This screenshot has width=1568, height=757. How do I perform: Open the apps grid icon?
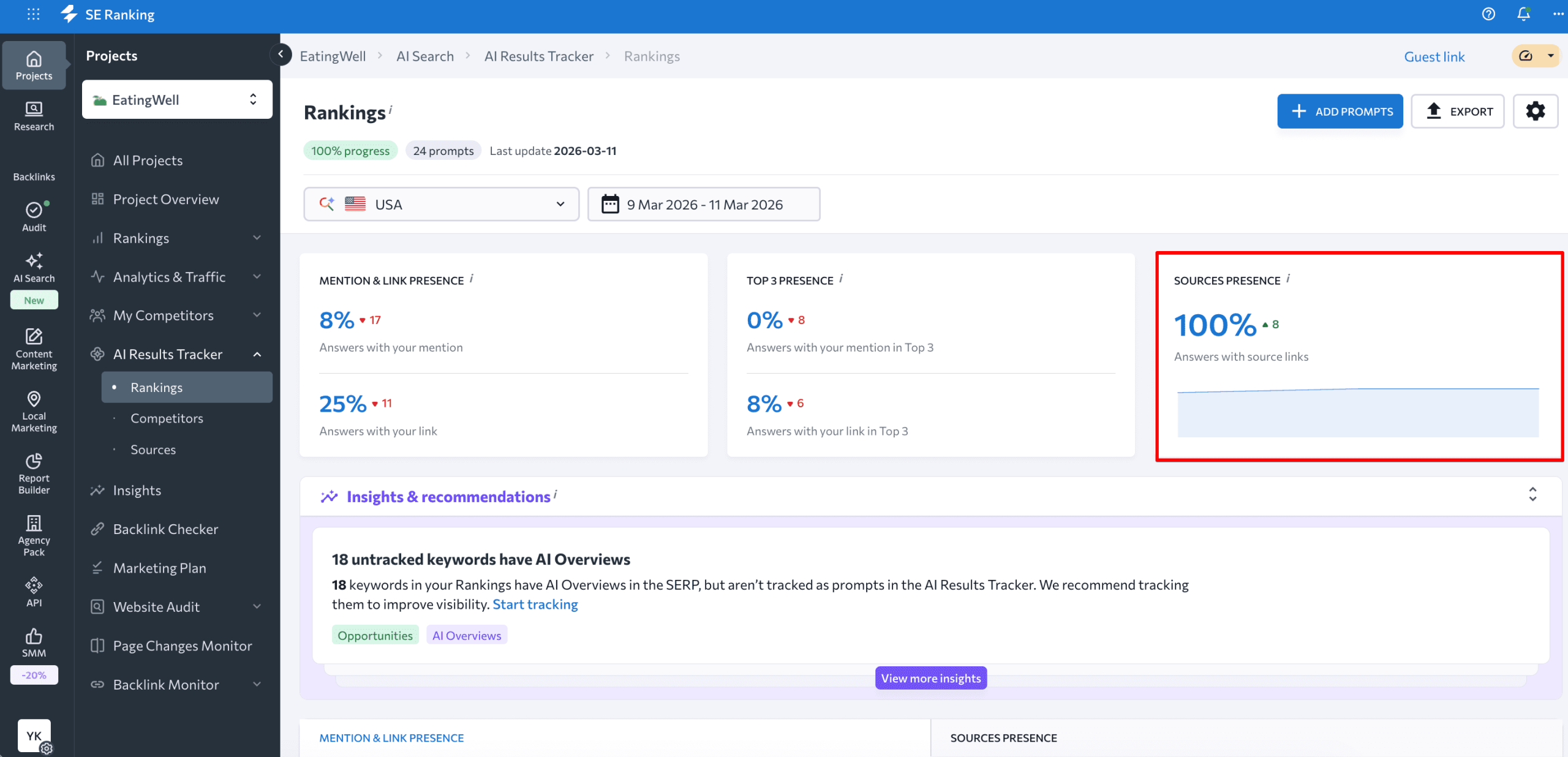click(33, 14)
